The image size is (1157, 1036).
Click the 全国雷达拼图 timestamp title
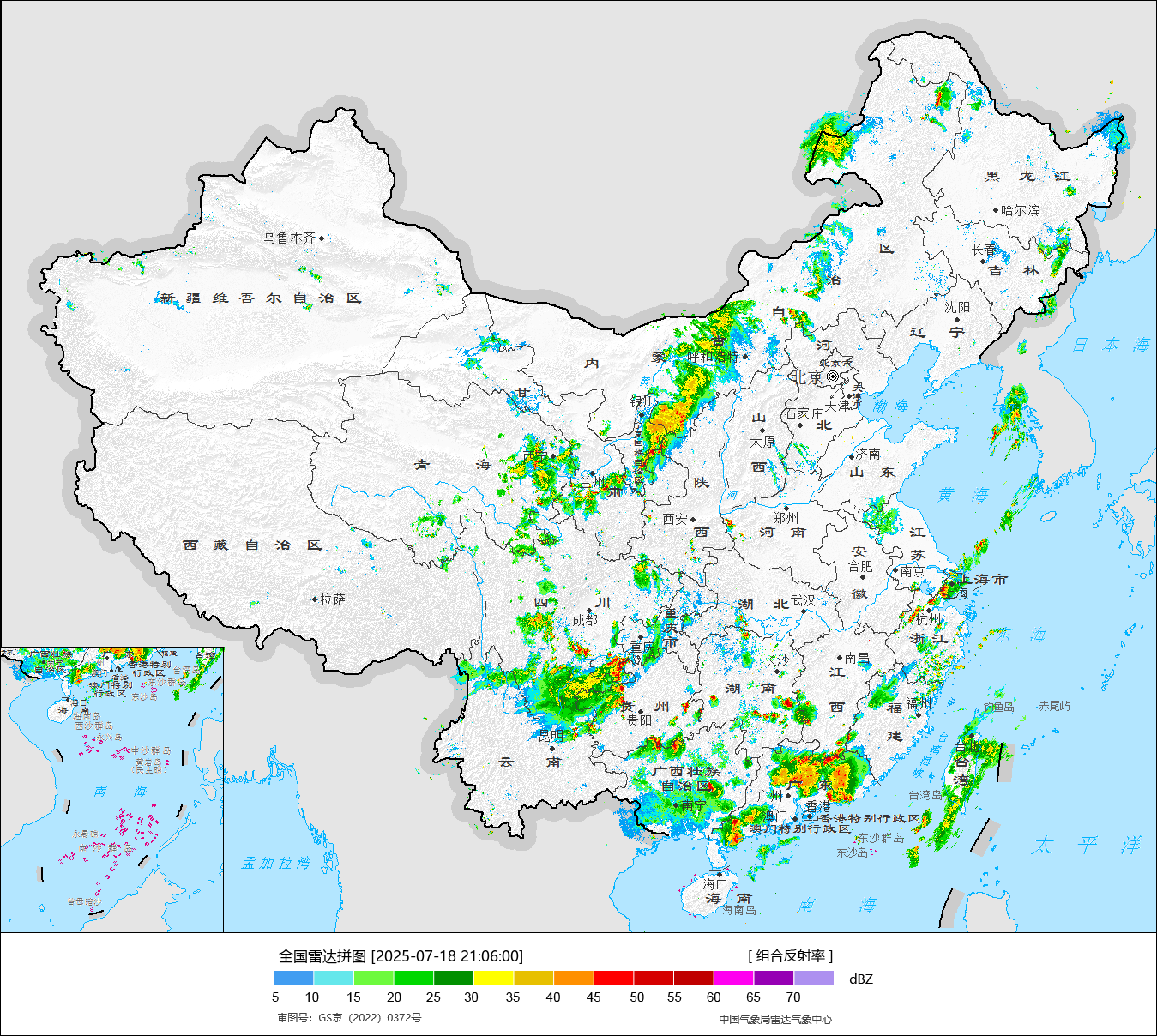point(401,955)
